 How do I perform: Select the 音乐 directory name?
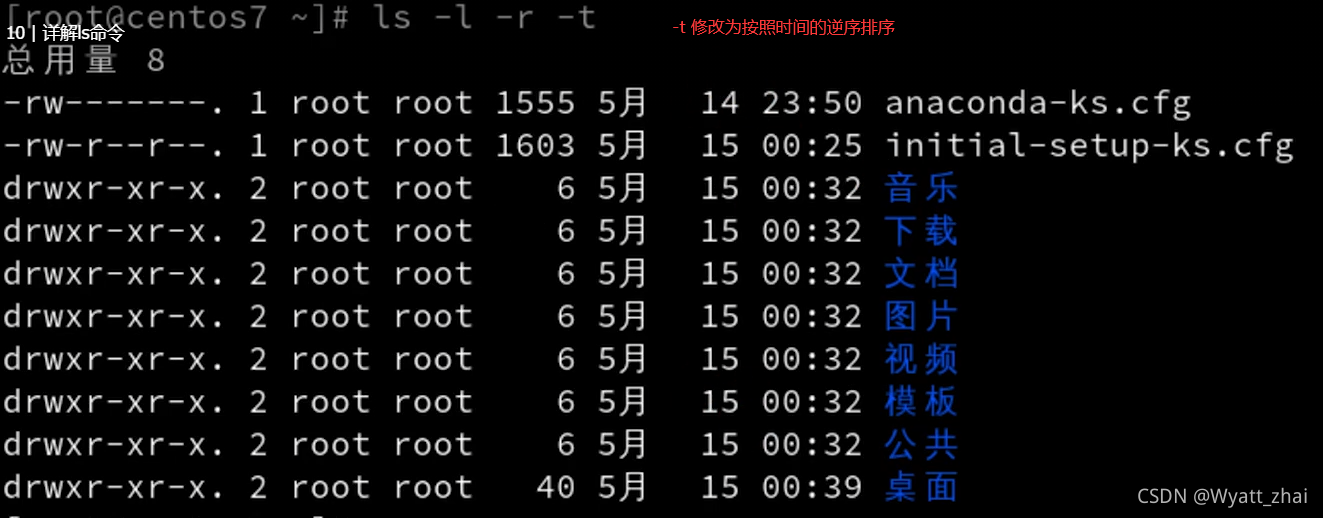[x=921, y=189]
